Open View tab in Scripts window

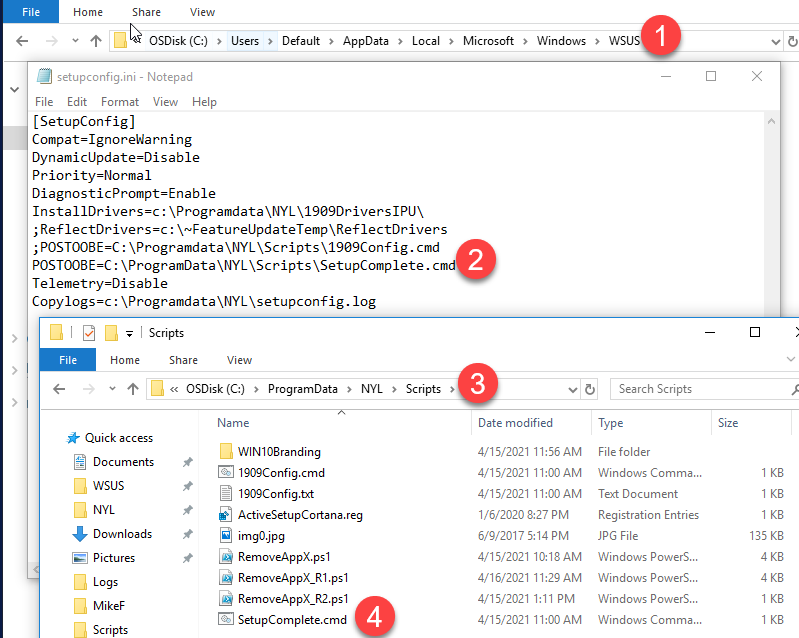coord(239,360)
